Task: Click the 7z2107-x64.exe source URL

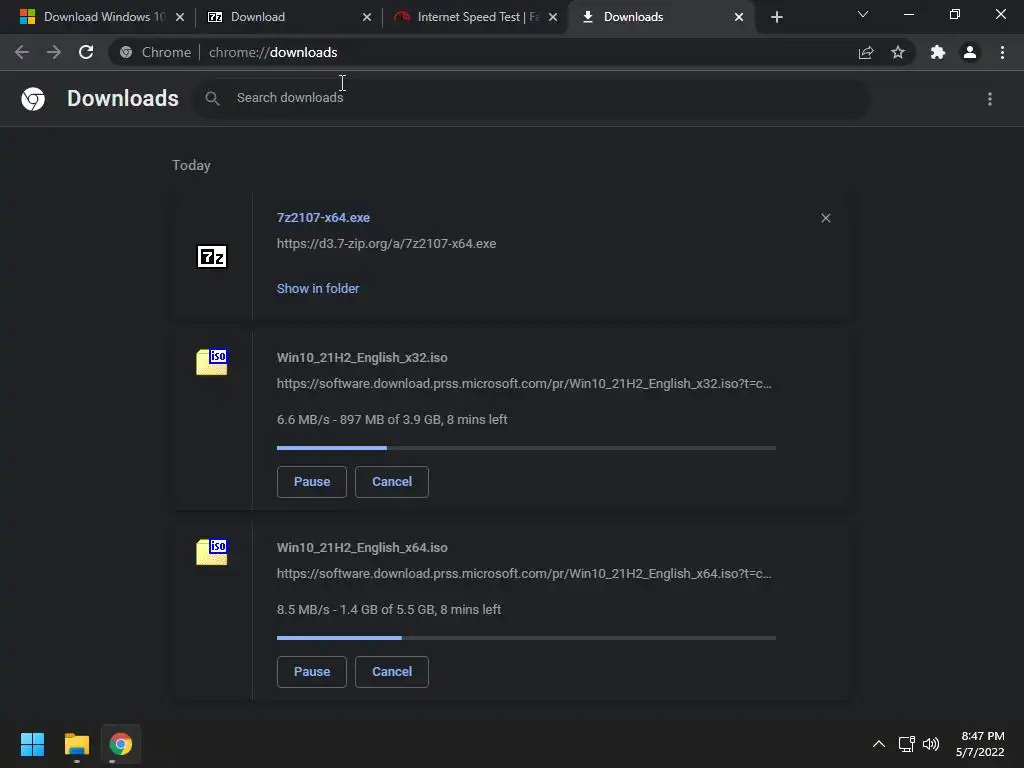Action: click(387, 244)
